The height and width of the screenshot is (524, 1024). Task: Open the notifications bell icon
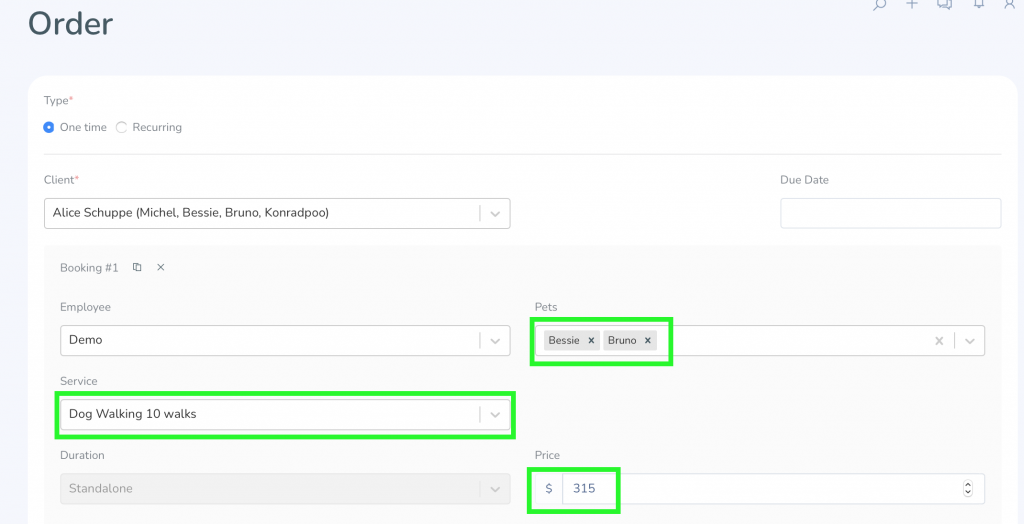[978, 4]
